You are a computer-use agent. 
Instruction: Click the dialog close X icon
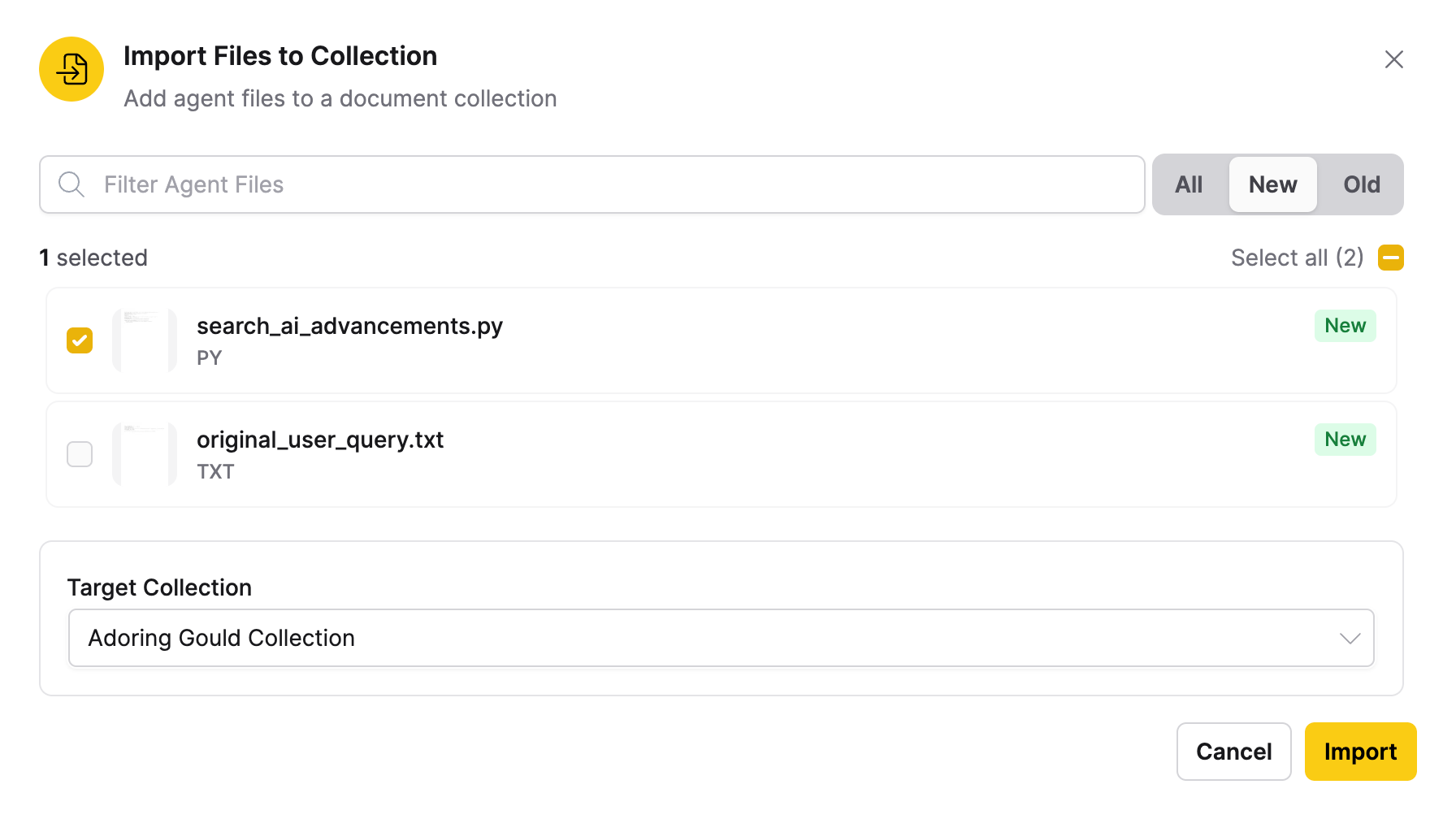(1394, 59)
